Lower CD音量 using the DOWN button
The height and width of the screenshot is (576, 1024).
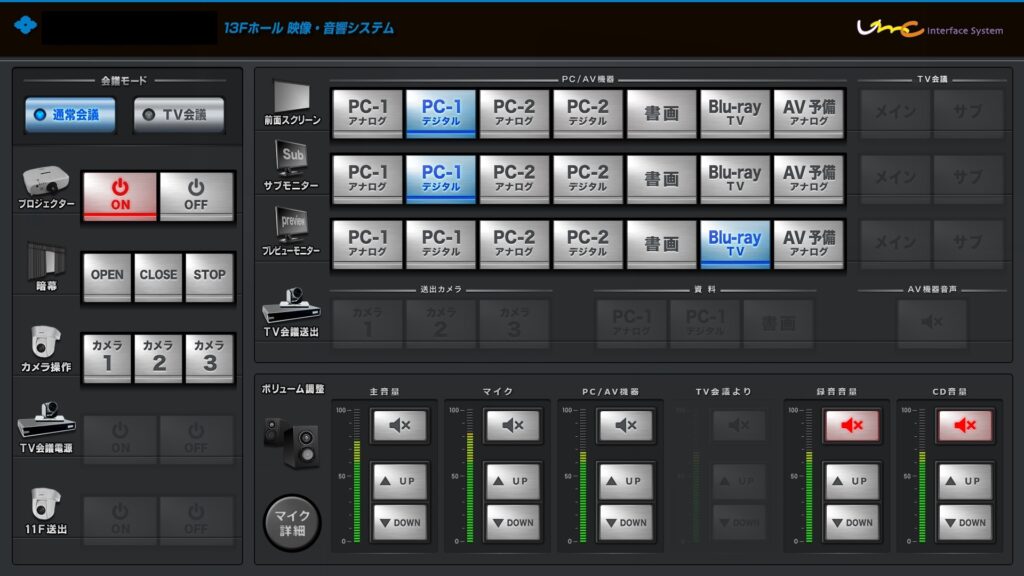965,522
